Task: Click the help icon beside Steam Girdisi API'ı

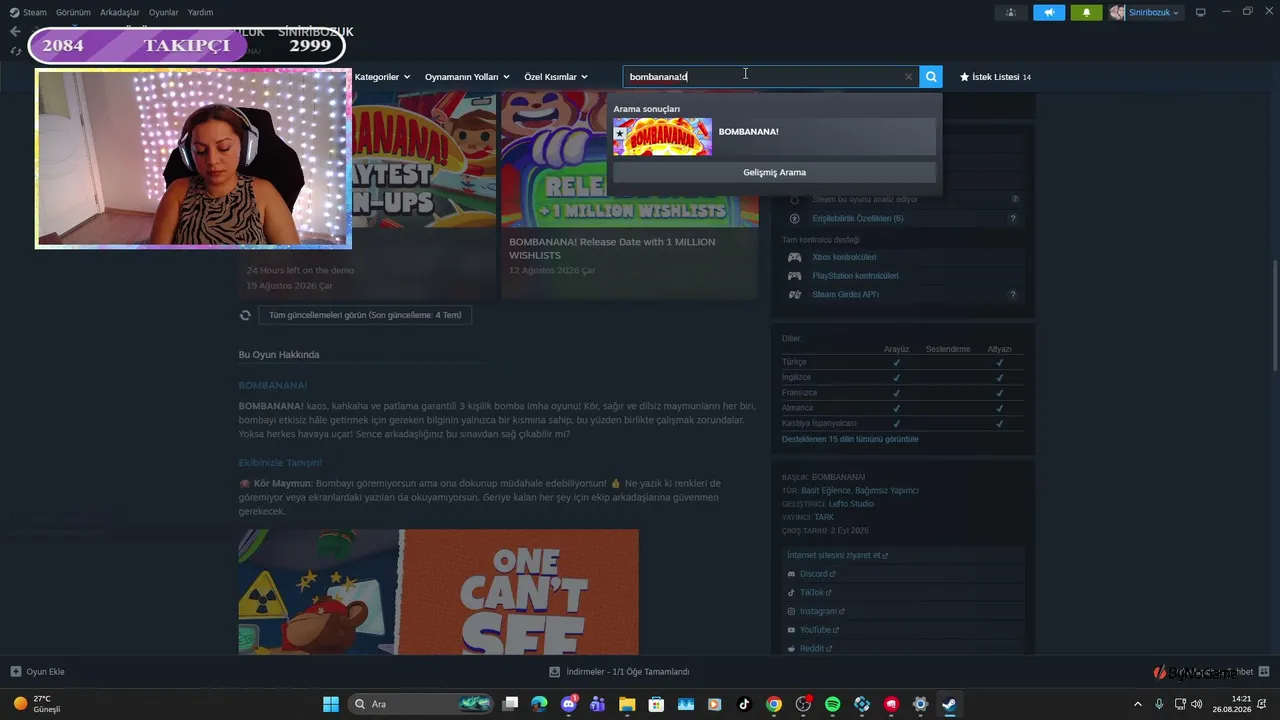Action: pos(1013,294)
